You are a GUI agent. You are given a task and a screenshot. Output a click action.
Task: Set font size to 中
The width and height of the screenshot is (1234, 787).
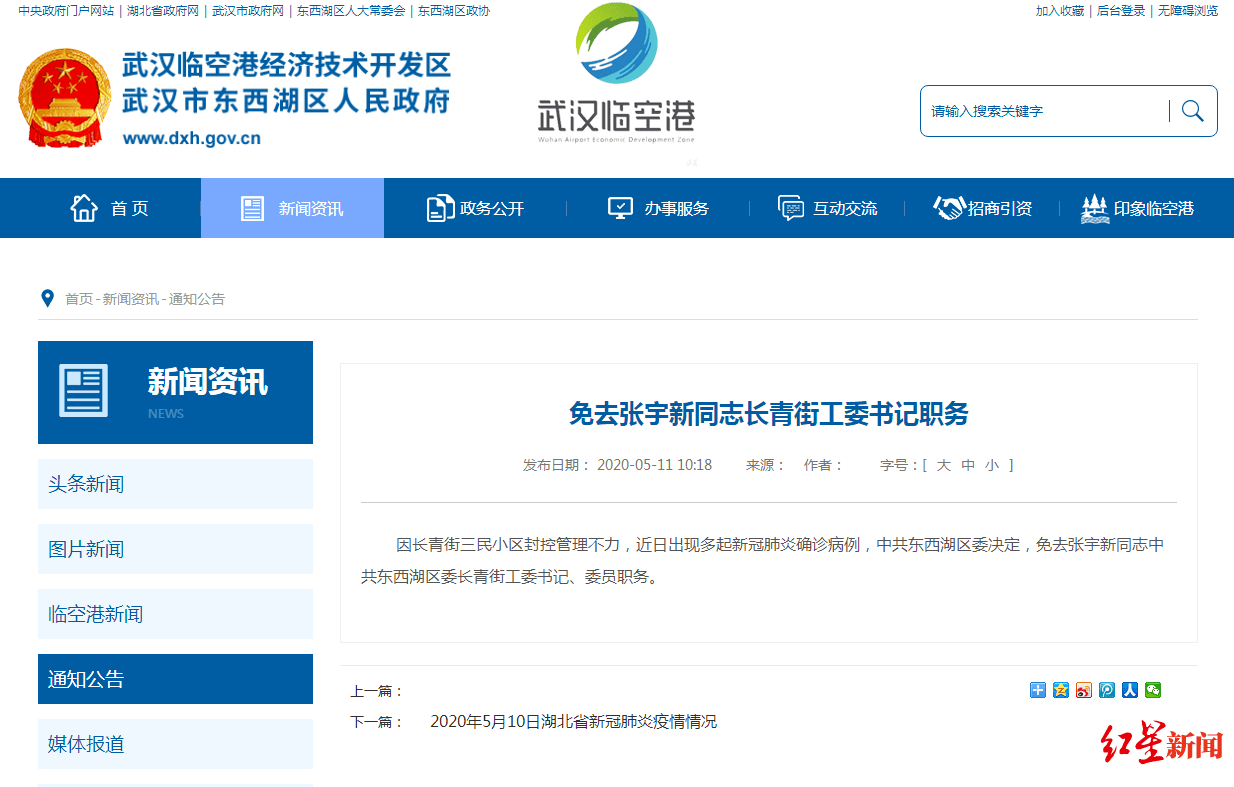[968, 465]
